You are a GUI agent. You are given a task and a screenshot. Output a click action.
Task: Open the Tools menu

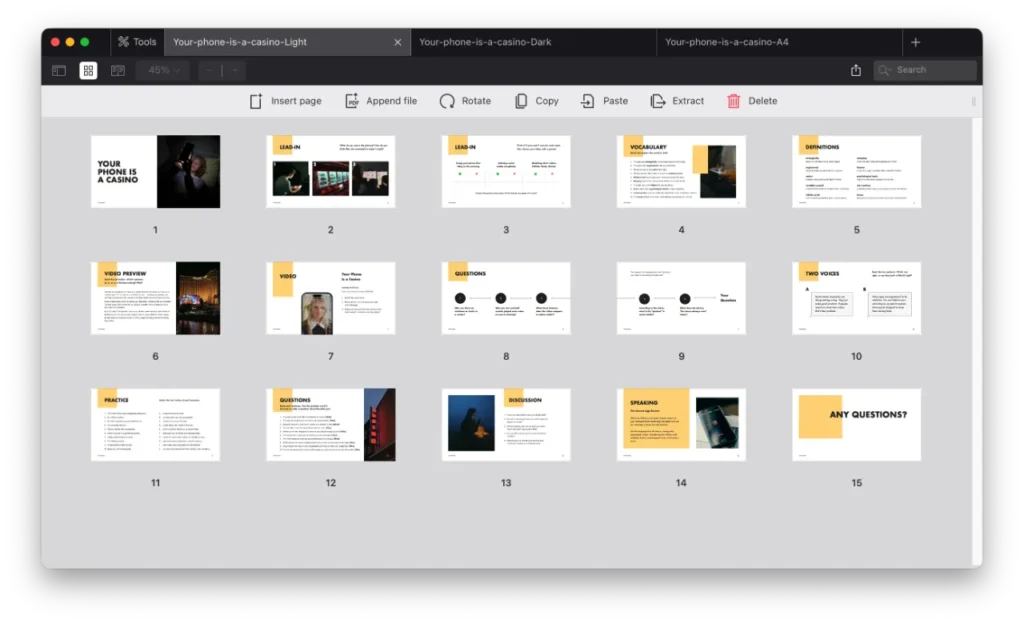click(x=137, y=42)
